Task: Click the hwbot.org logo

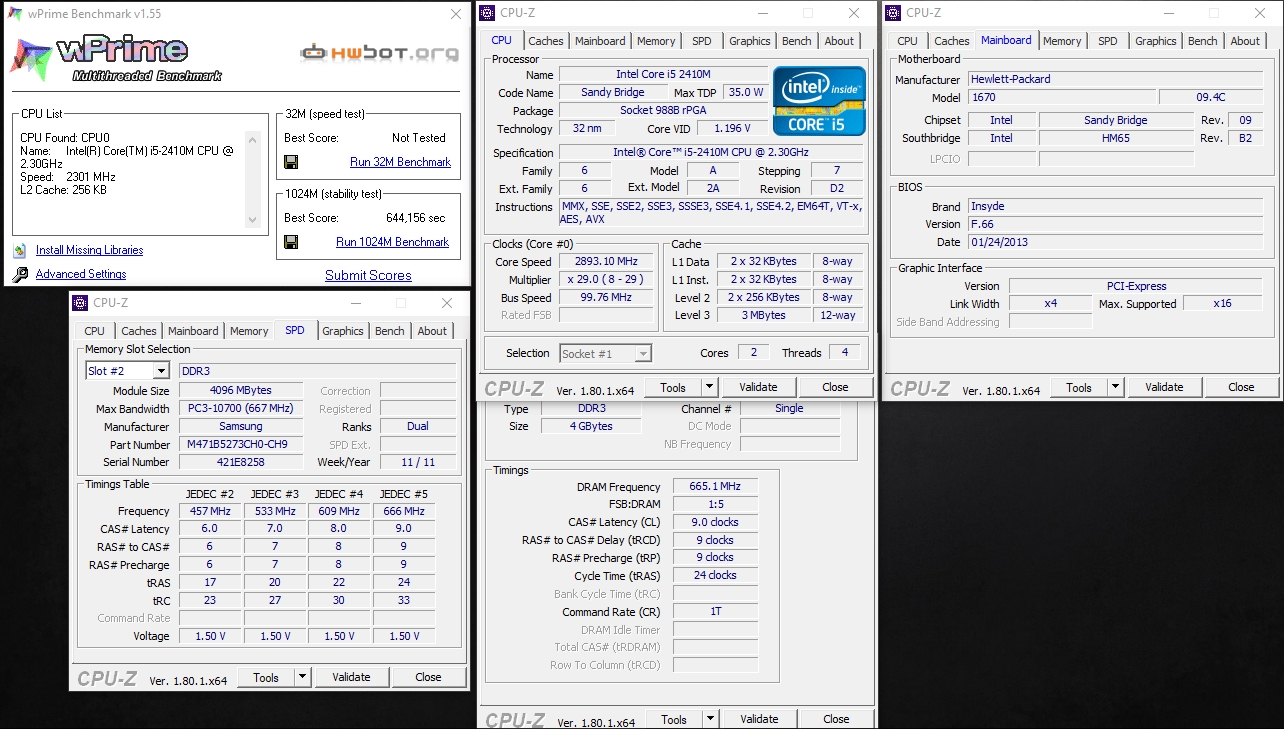Action: [380, 53]
